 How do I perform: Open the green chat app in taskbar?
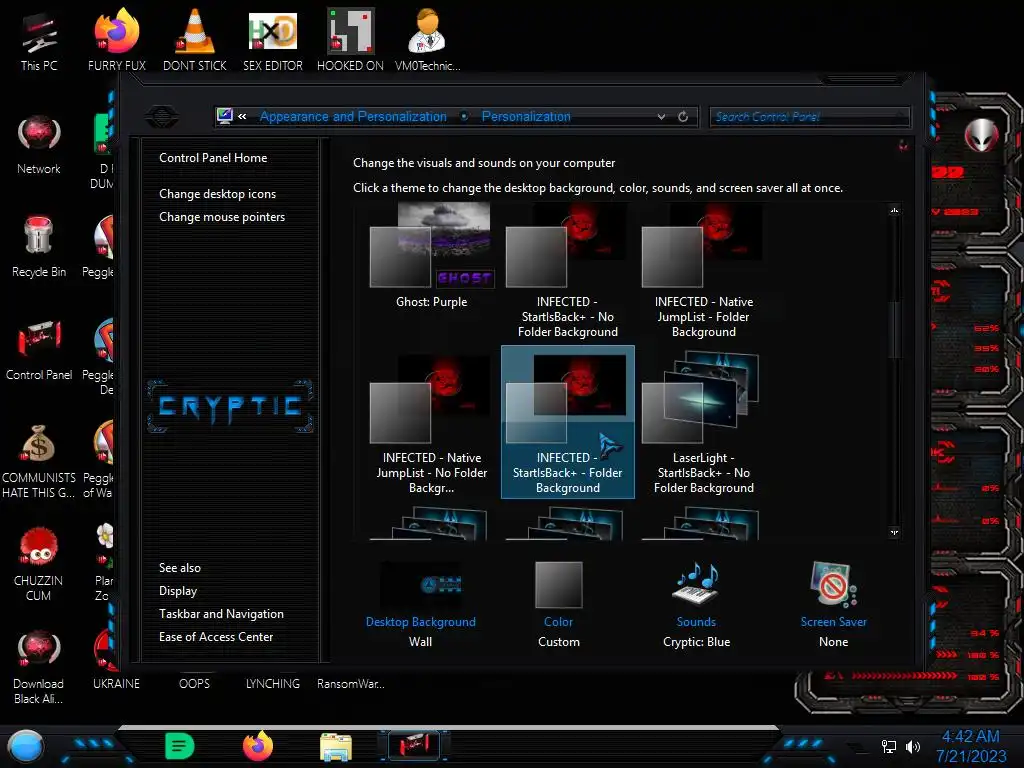pos(180,746)
